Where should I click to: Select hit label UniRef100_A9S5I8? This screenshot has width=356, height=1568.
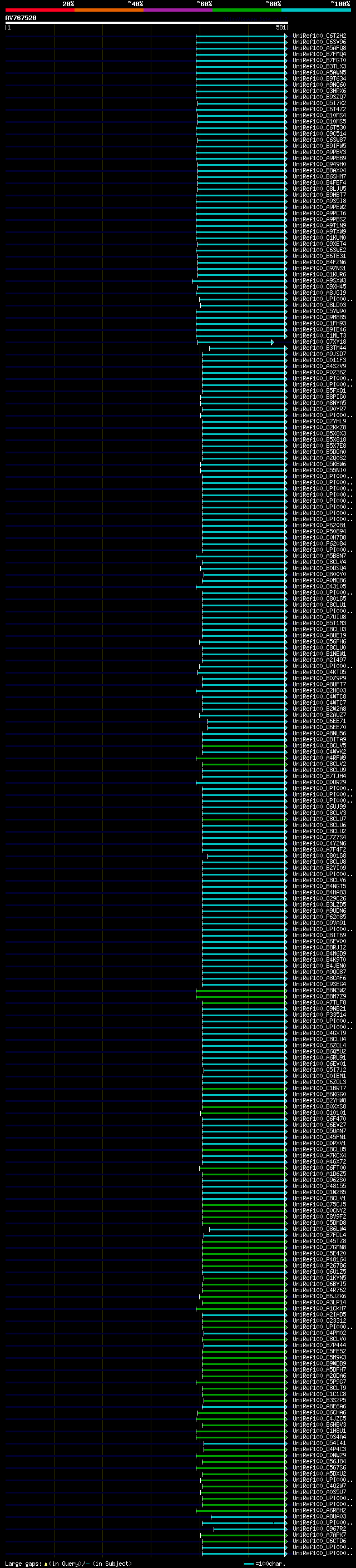[319, 201]
